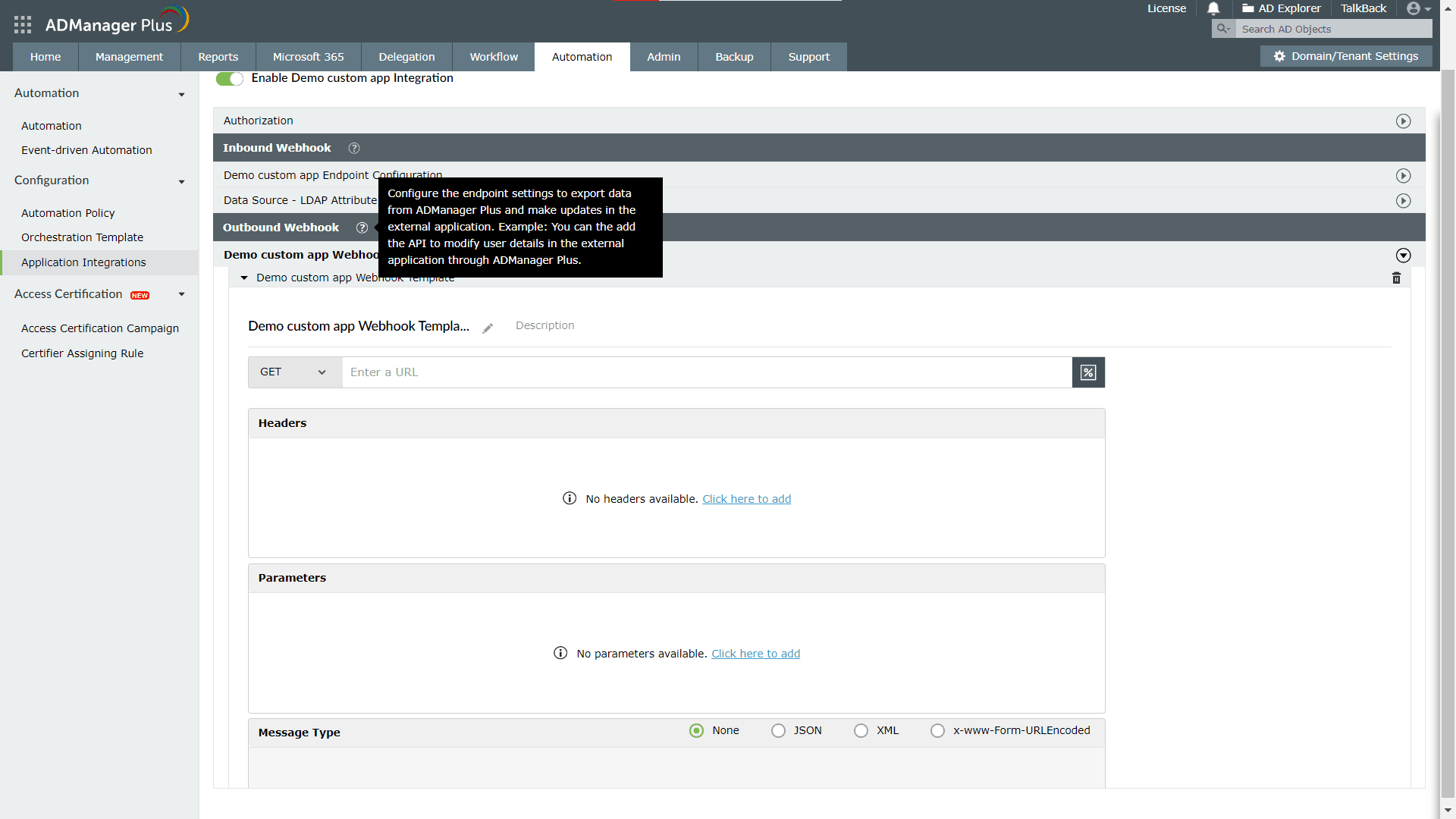The height and width of the screenshot is (819, 1456).
Task: Click the Outbound Webhook help icon
Action: (362, 227)
